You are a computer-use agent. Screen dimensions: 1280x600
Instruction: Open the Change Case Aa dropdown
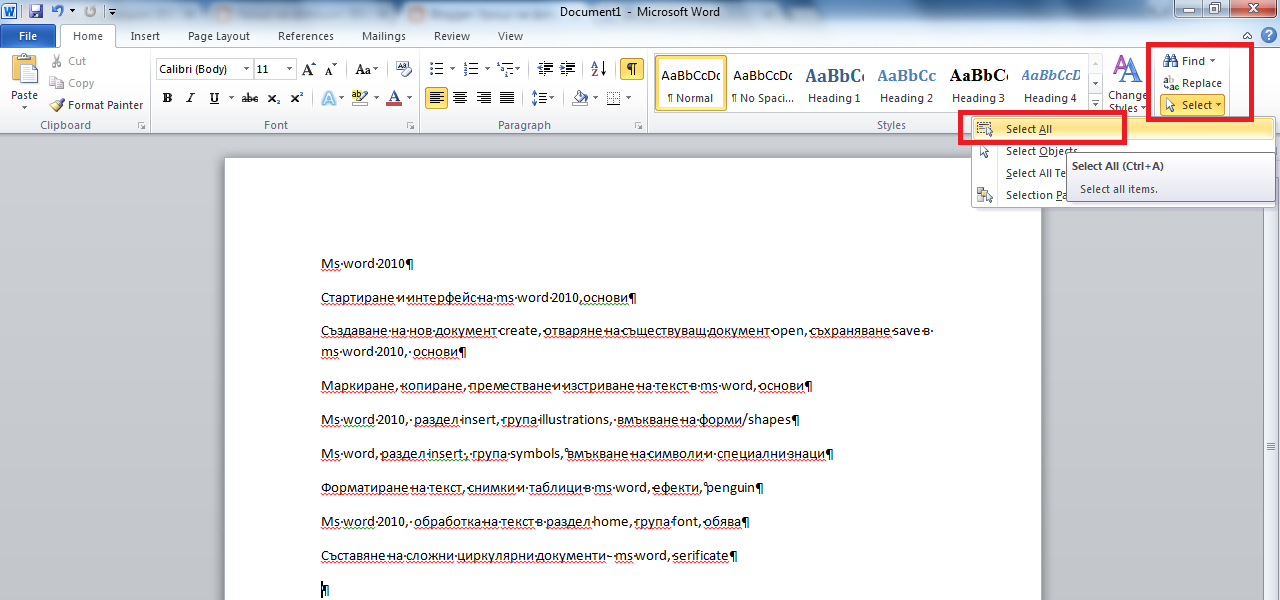(x=366, y=69)
